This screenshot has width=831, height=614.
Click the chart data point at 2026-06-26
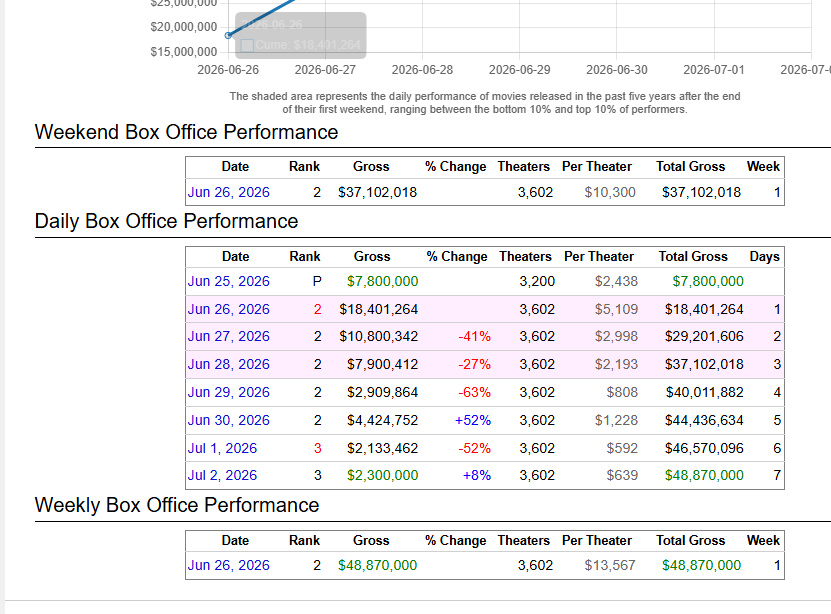[x=228, y=35]
